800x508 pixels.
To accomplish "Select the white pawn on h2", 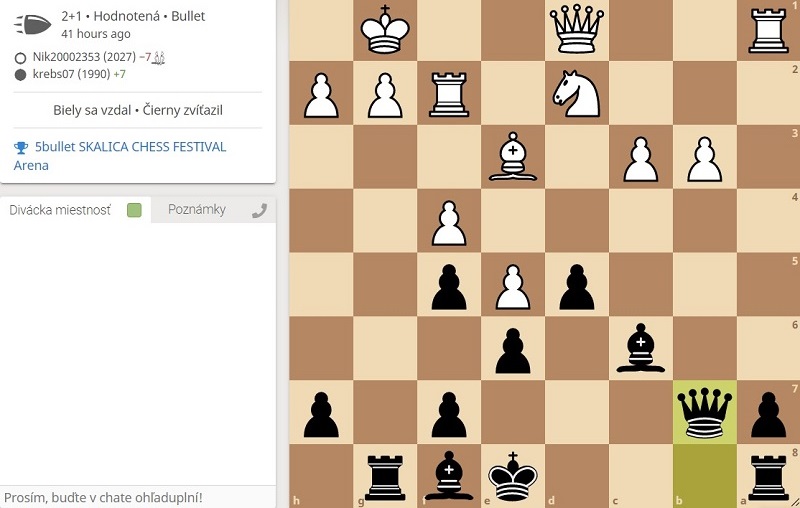I will pos(321,93).
